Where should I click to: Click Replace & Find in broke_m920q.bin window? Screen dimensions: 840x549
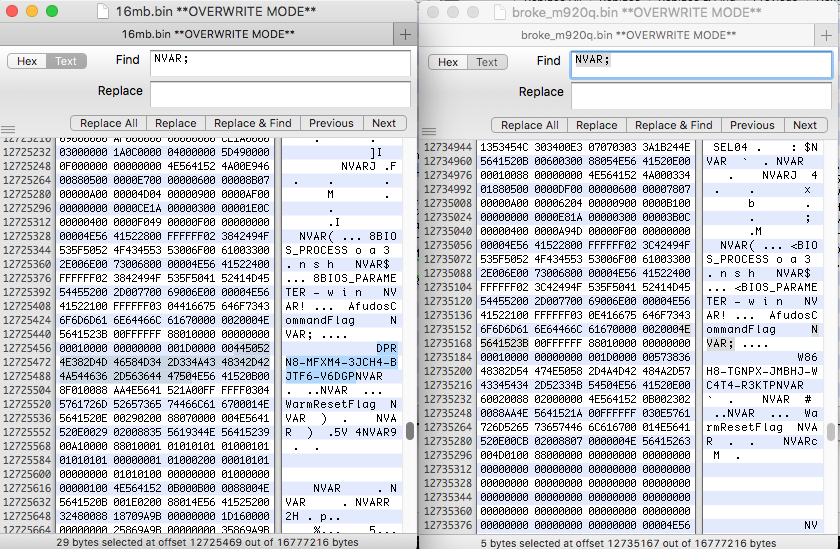click(674, 125)
